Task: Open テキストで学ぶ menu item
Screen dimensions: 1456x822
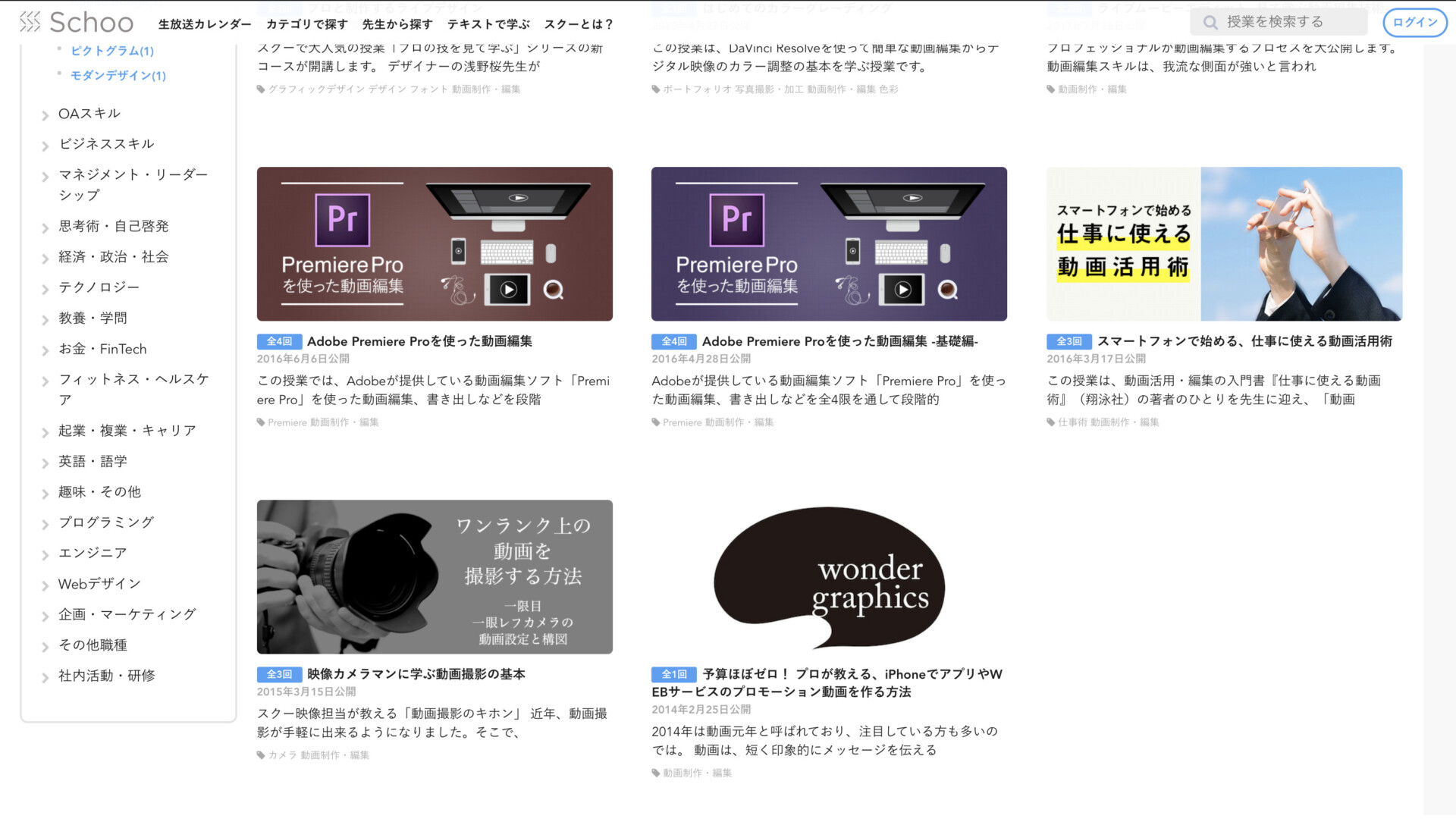Action: [x=488, y=24]
